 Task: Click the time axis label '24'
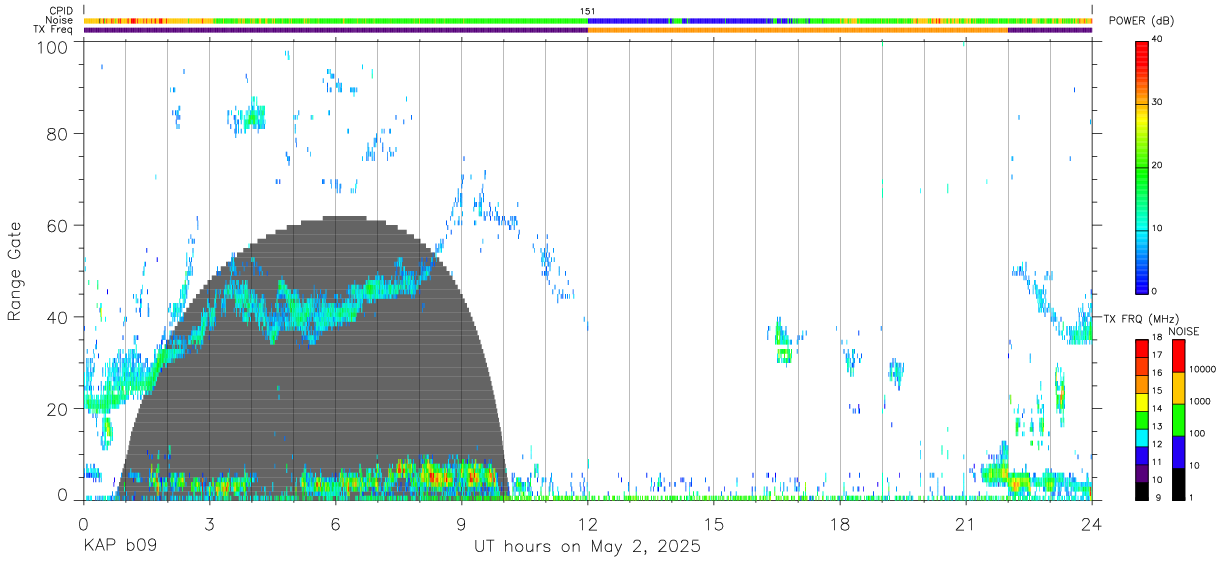click(x=1092, y=524)
